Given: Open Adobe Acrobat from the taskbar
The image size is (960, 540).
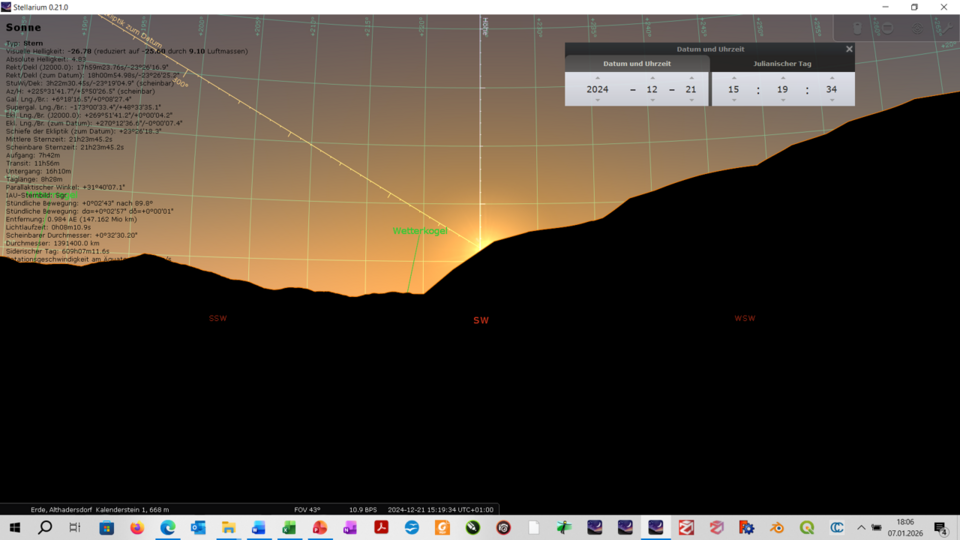Looking at the screenshot, I should click(x=381, y=527).
